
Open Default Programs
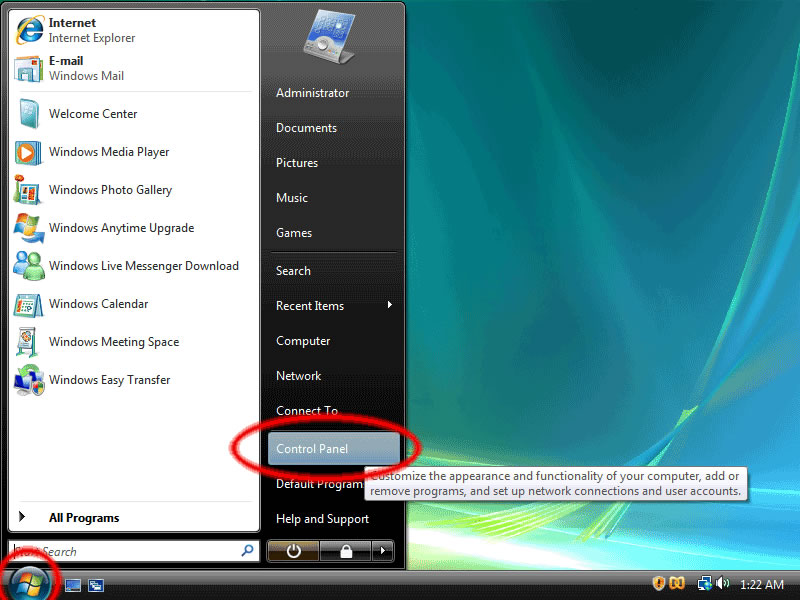pos(319,484)
